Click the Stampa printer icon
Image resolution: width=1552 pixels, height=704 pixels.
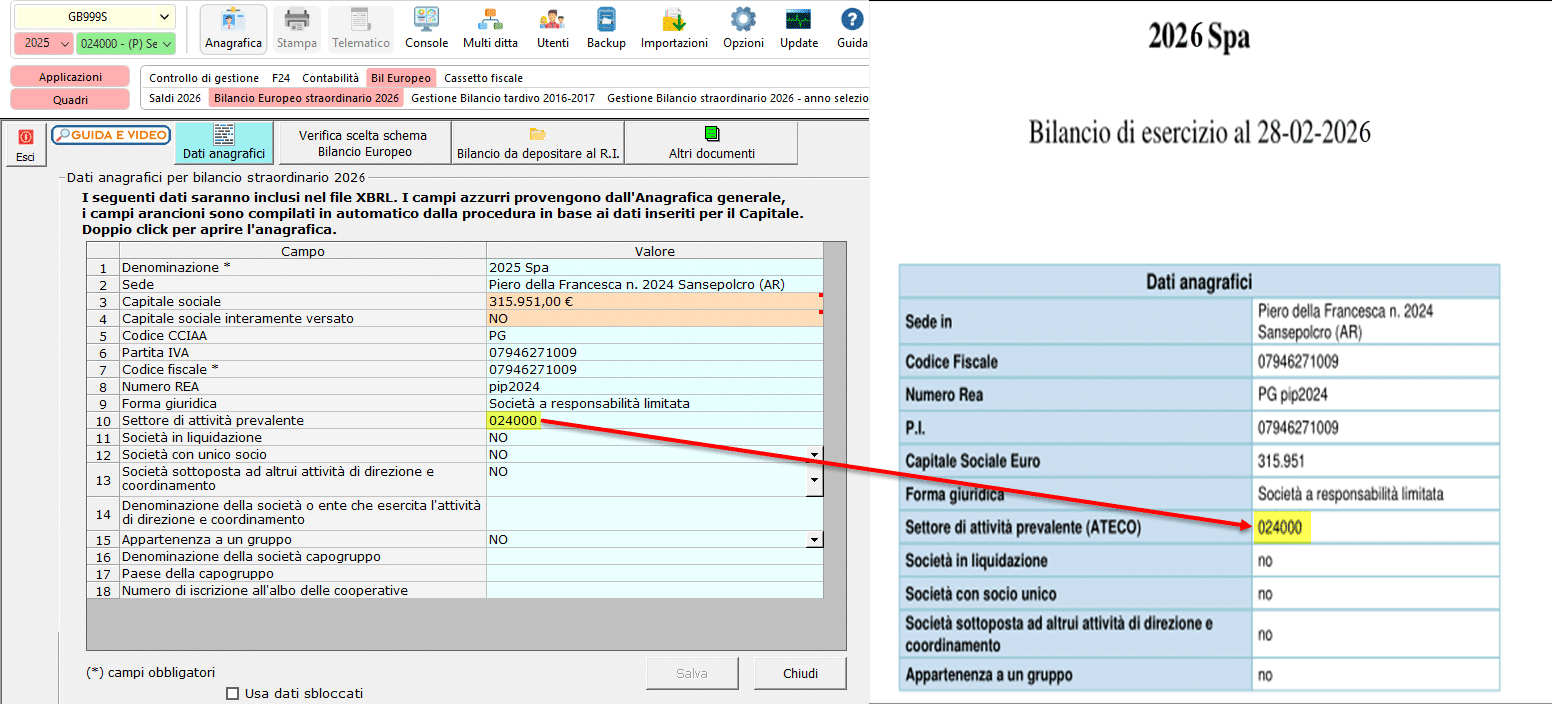click(297, 28)
